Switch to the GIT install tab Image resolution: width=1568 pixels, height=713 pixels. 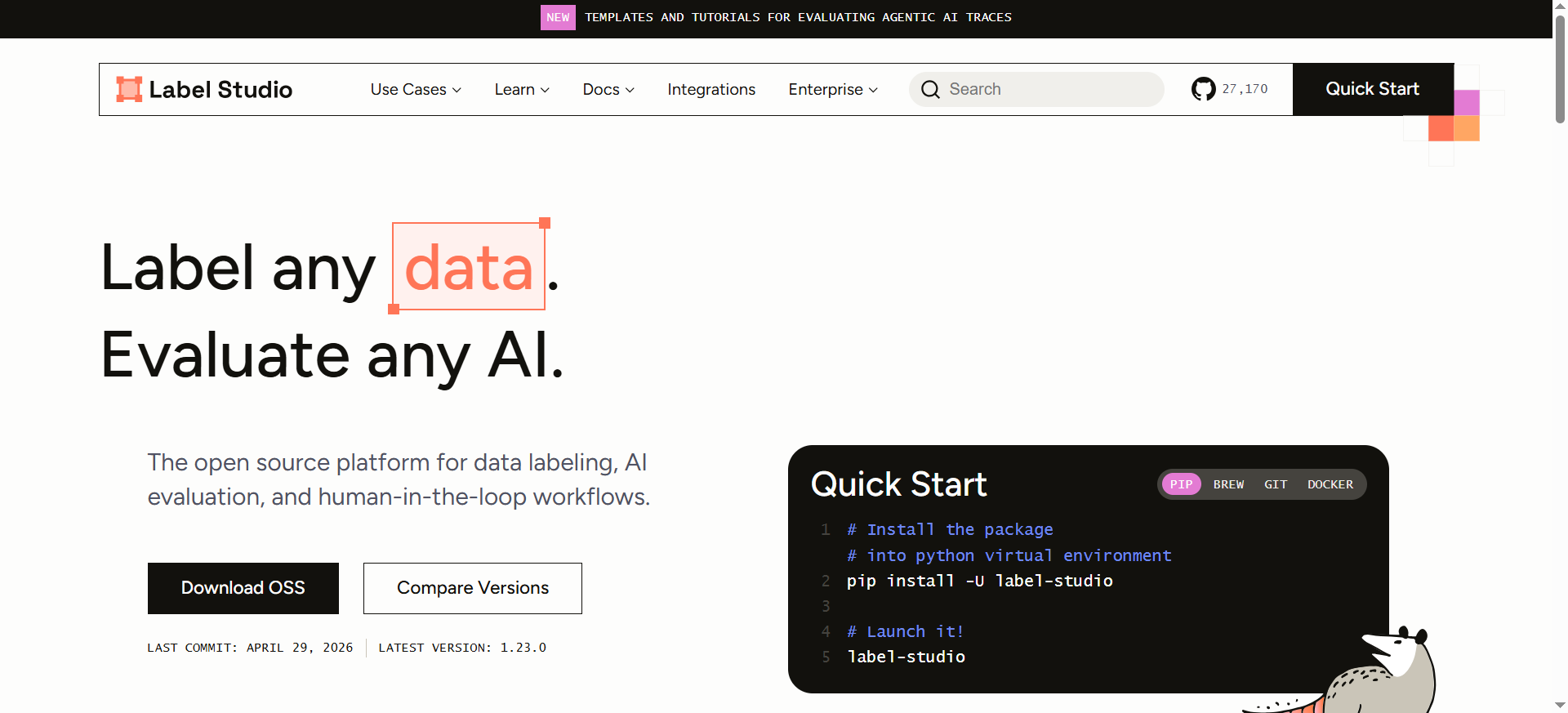point(1276,484)
